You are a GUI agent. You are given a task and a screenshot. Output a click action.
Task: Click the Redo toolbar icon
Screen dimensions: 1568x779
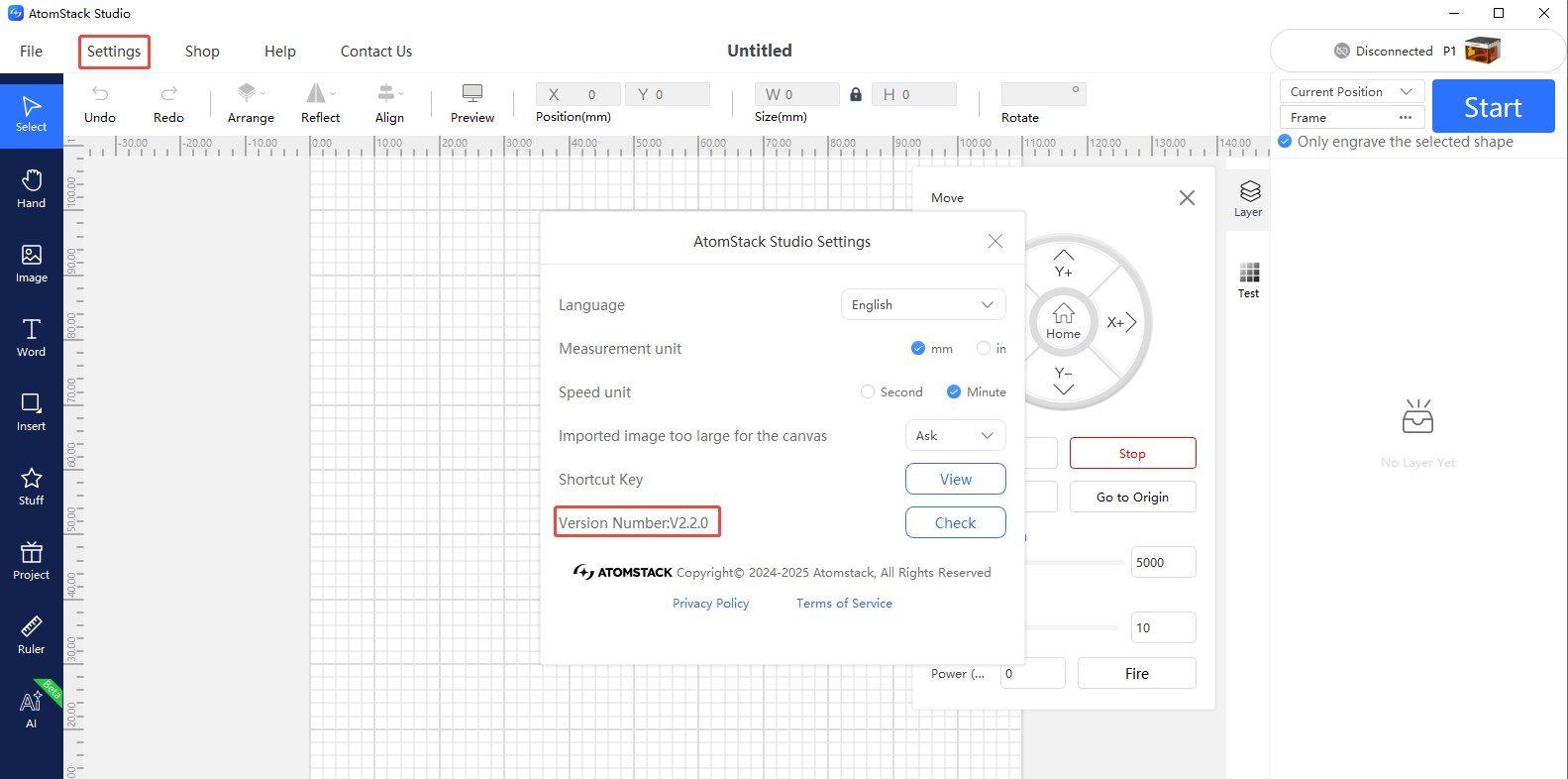(x=168, y=104)
